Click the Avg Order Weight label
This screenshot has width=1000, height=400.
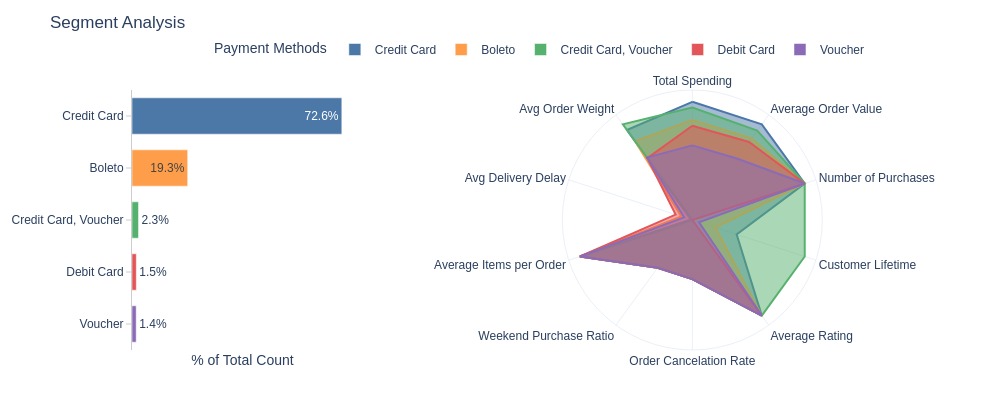566,109
